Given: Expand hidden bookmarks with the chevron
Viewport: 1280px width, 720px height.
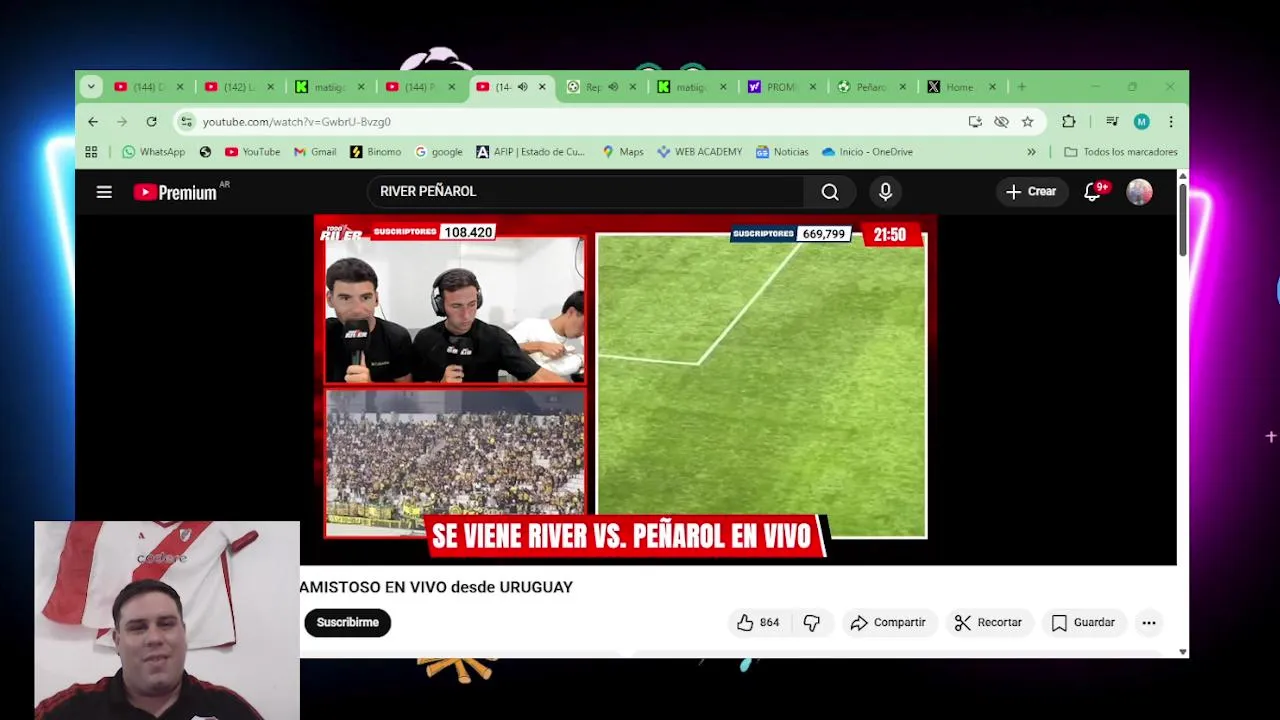Looking at the screenshot, I should click(x=1031, y=152).
